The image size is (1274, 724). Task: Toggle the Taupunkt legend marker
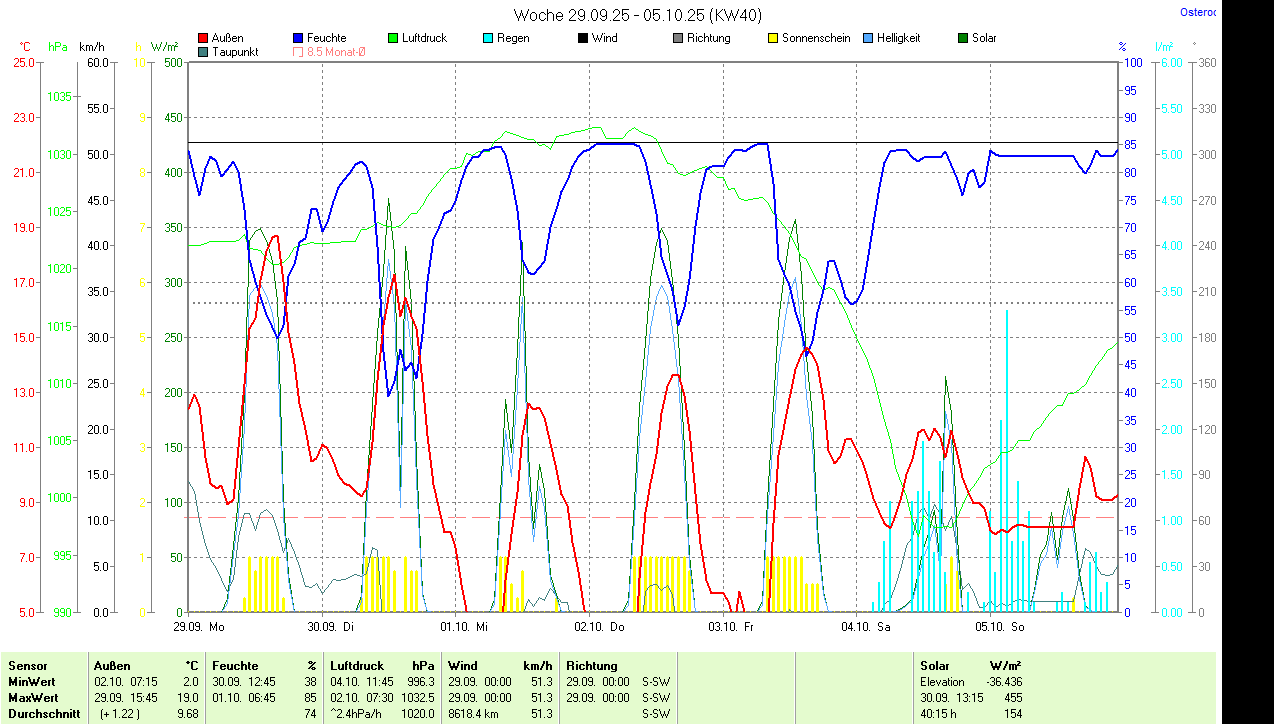(x=204, y=52)
